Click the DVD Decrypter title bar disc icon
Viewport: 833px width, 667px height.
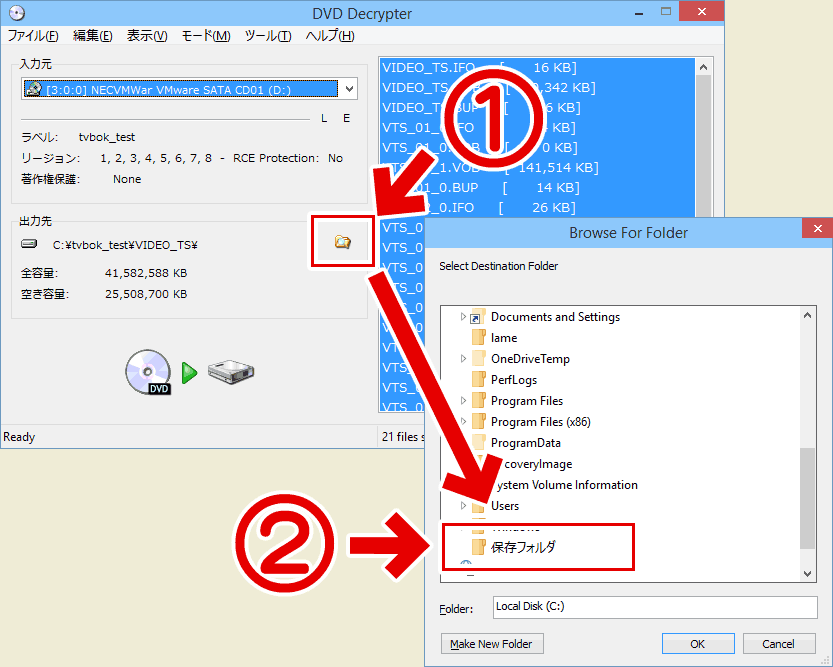click(17, 13)
